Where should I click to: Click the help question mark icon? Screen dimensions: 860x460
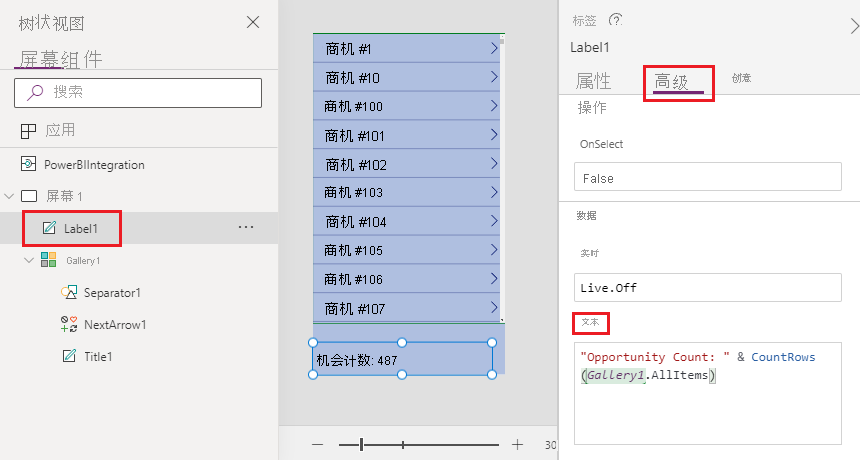pos(615,20)
